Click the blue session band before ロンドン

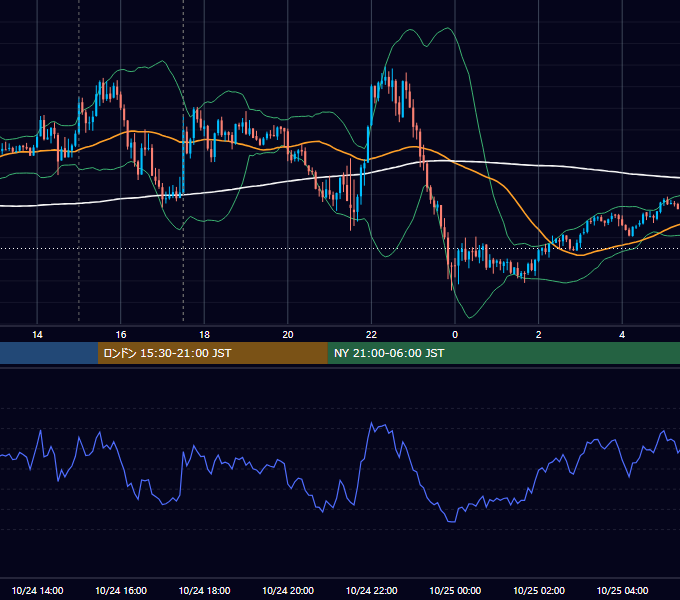click(49, 353)
